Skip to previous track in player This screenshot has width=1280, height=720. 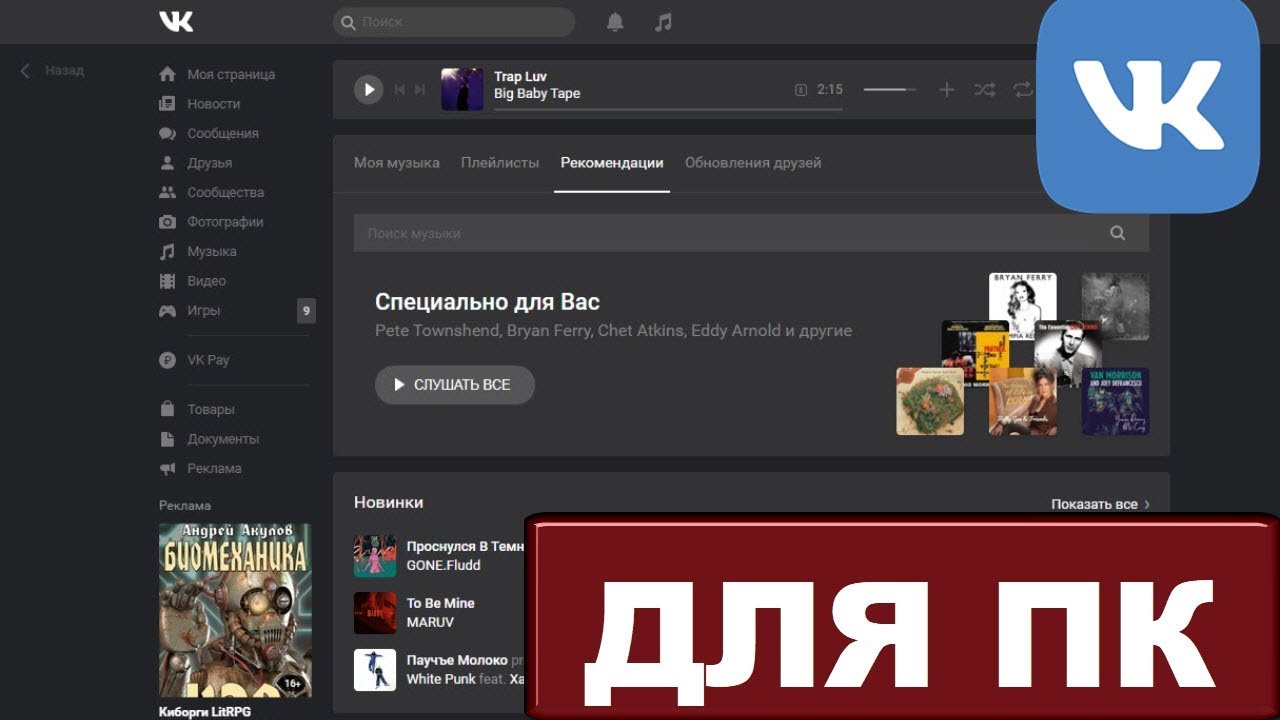point(400,89)
